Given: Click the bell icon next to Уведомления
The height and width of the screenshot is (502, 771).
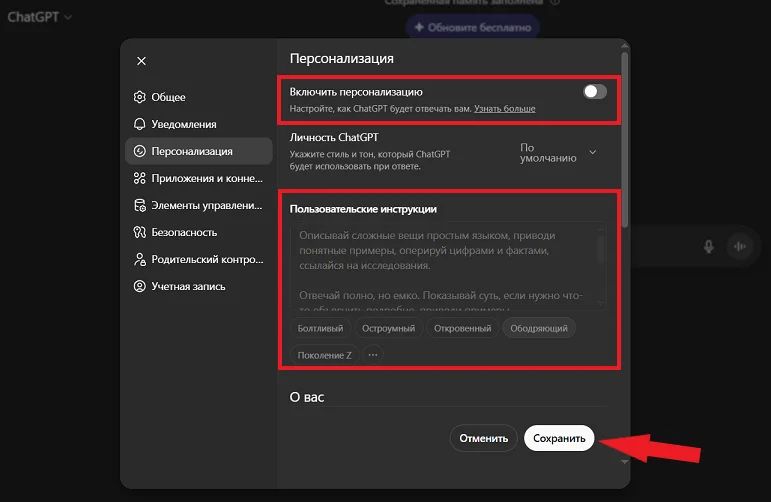Looking at the screenshot, I should (140, 124).
